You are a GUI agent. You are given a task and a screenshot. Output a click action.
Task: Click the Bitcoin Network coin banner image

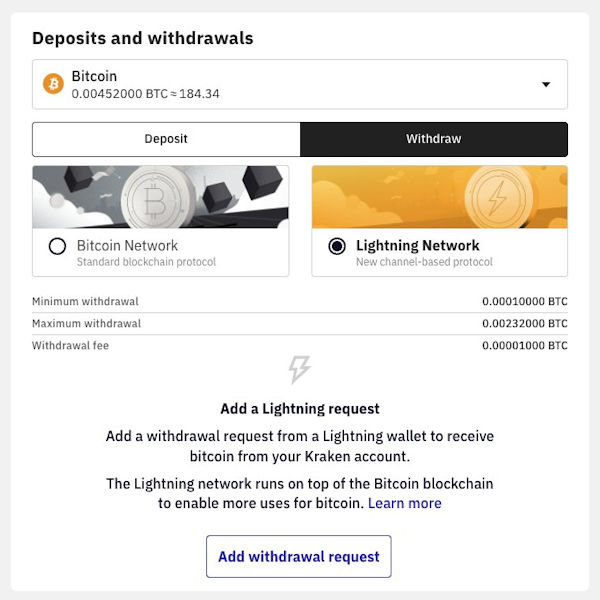[x=160, y=197]
